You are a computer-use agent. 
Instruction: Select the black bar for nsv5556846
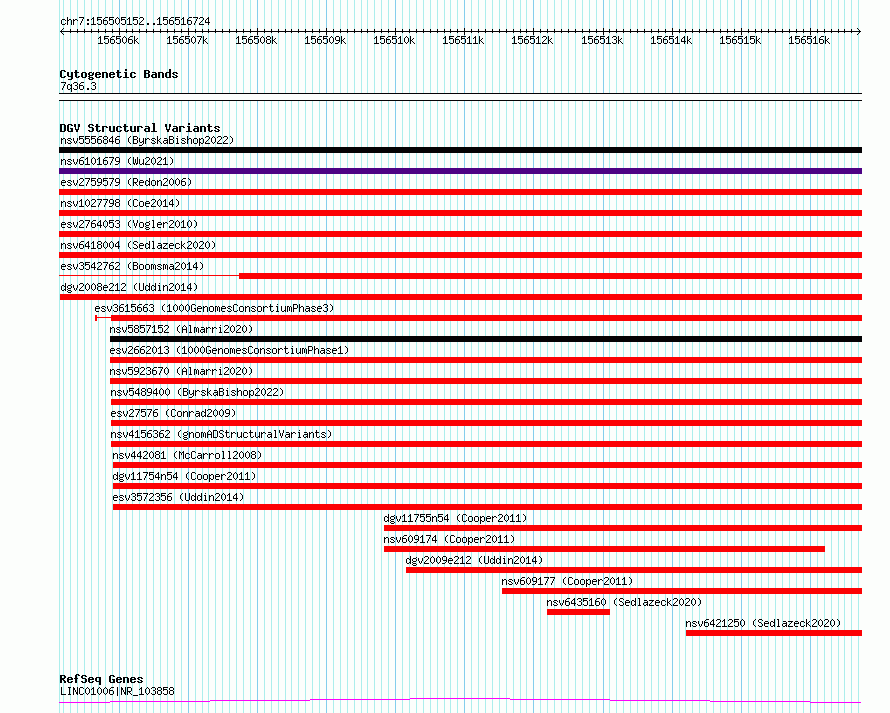460,150
